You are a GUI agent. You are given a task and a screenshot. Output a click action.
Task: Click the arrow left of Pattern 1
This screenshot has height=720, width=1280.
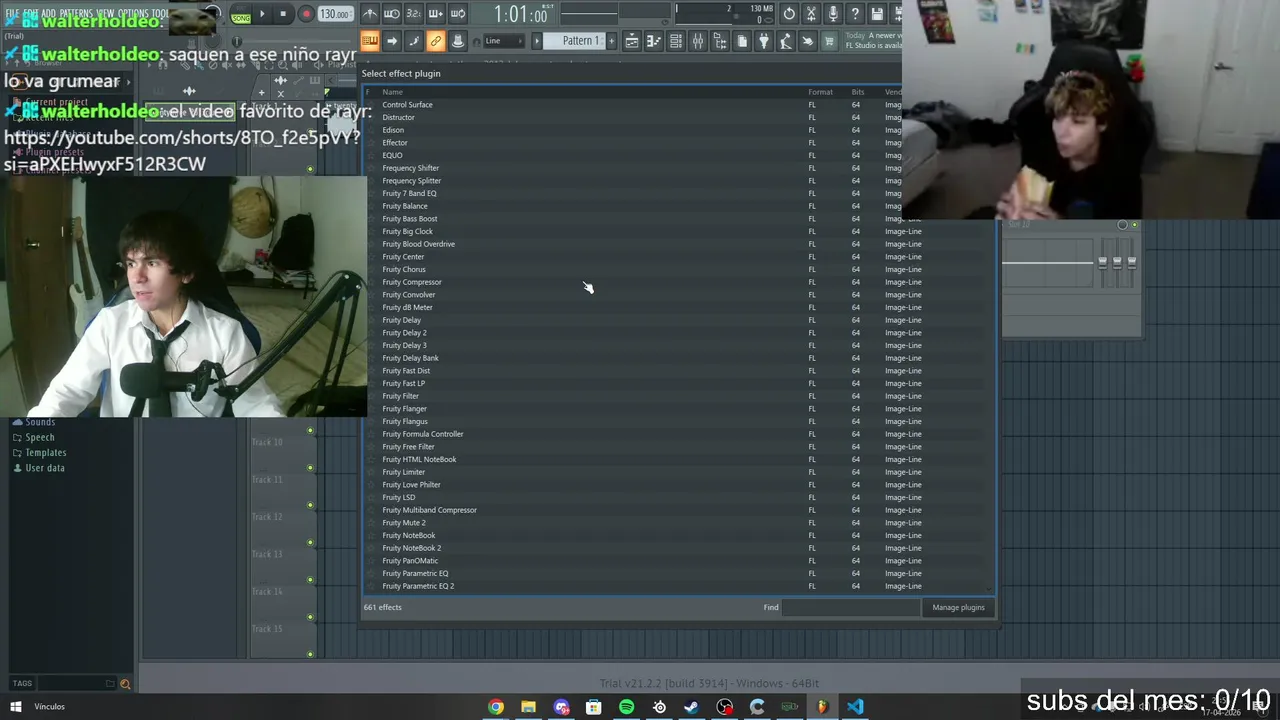pos(537,41)
